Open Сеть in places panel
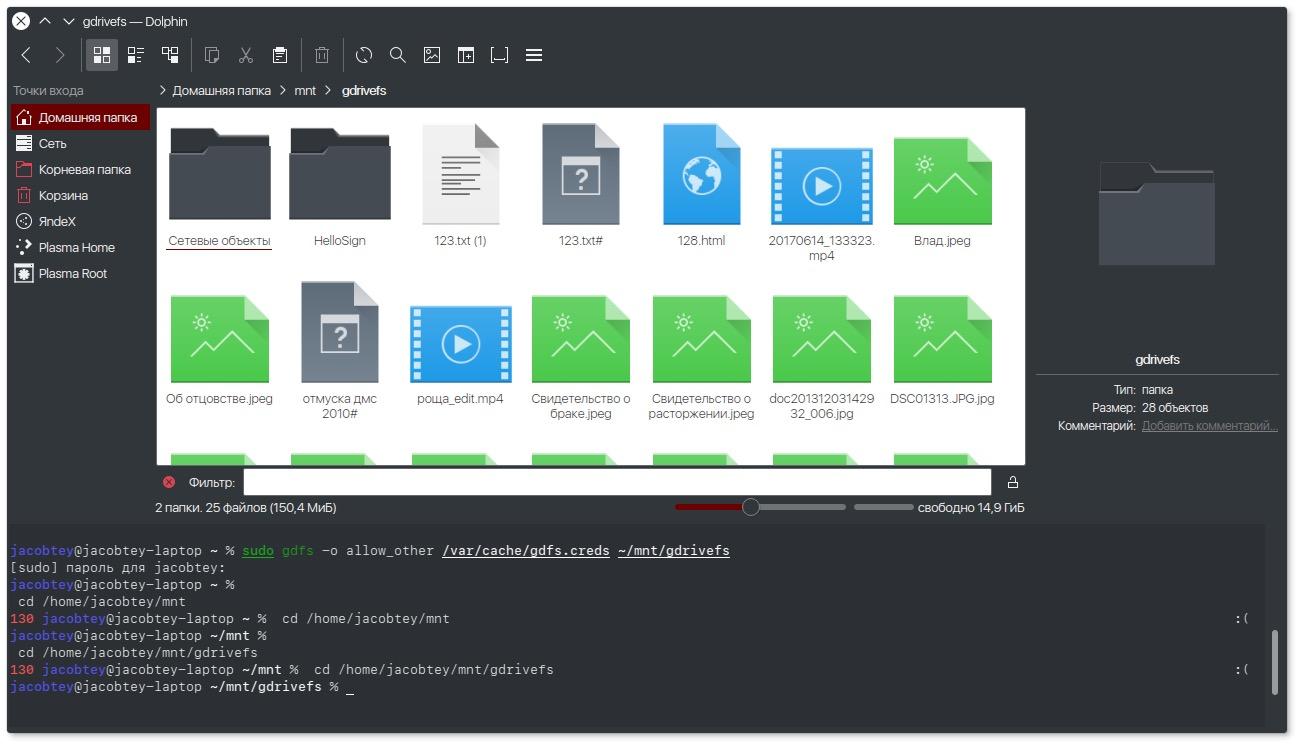Image resolution: width=1300 pixels, height=746 pixels. [x=80, y=143]
